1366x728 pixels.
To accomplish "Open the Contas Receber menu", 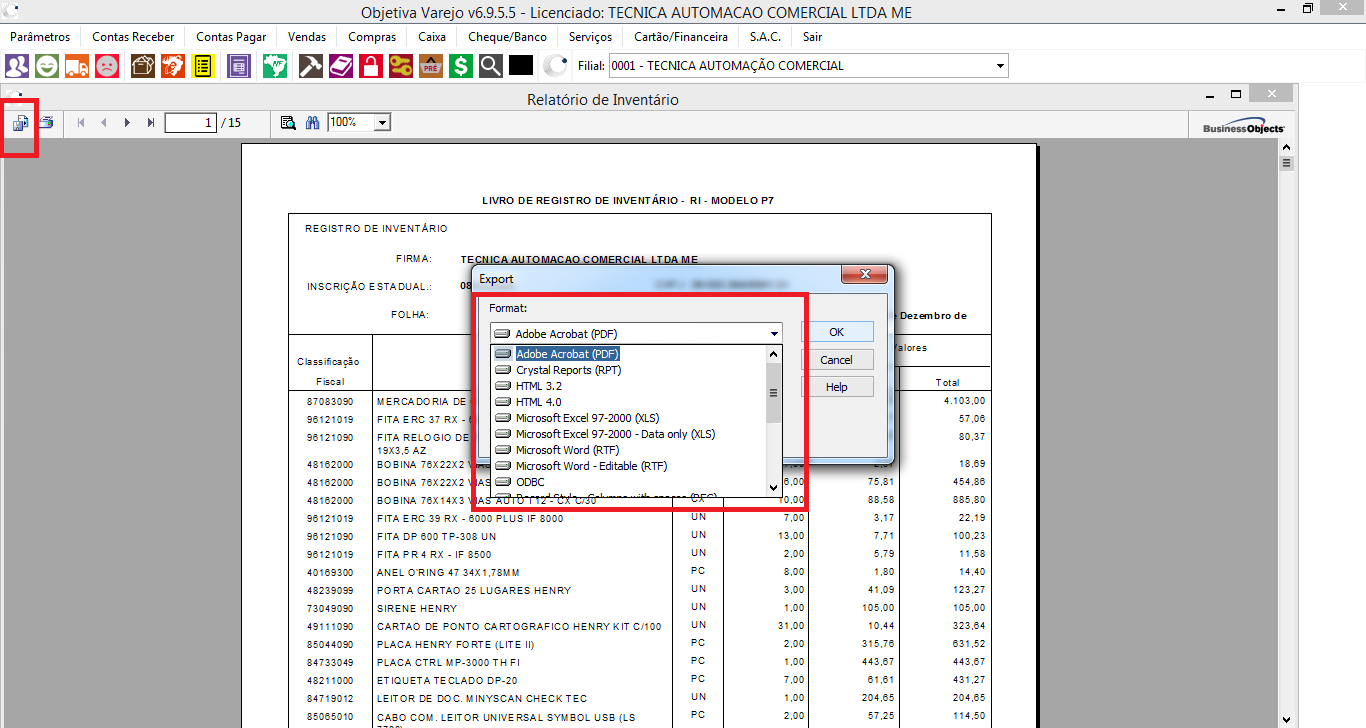I will tap(133, 37).
